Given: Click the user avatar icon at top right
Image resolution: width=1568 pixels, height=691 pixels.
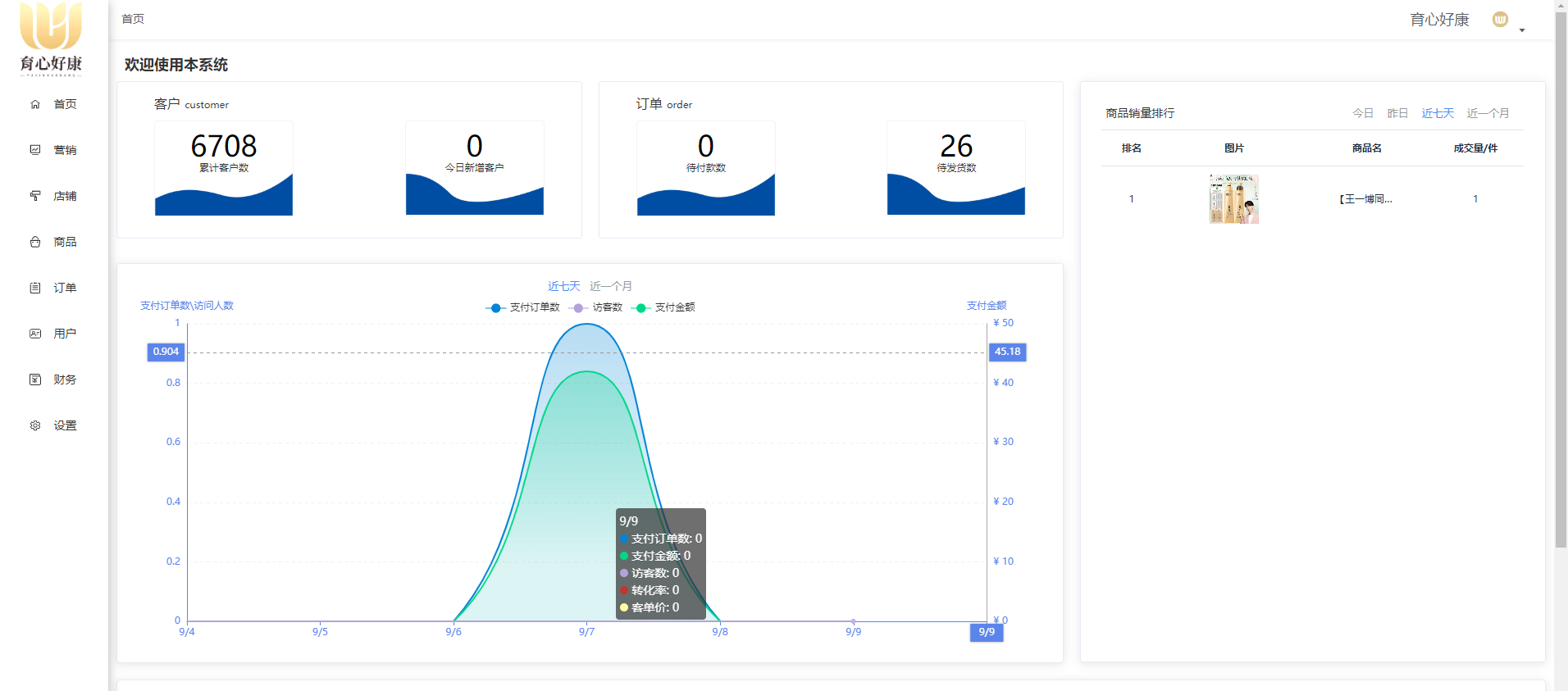Looking at the screenshot, I should 1500,20.
